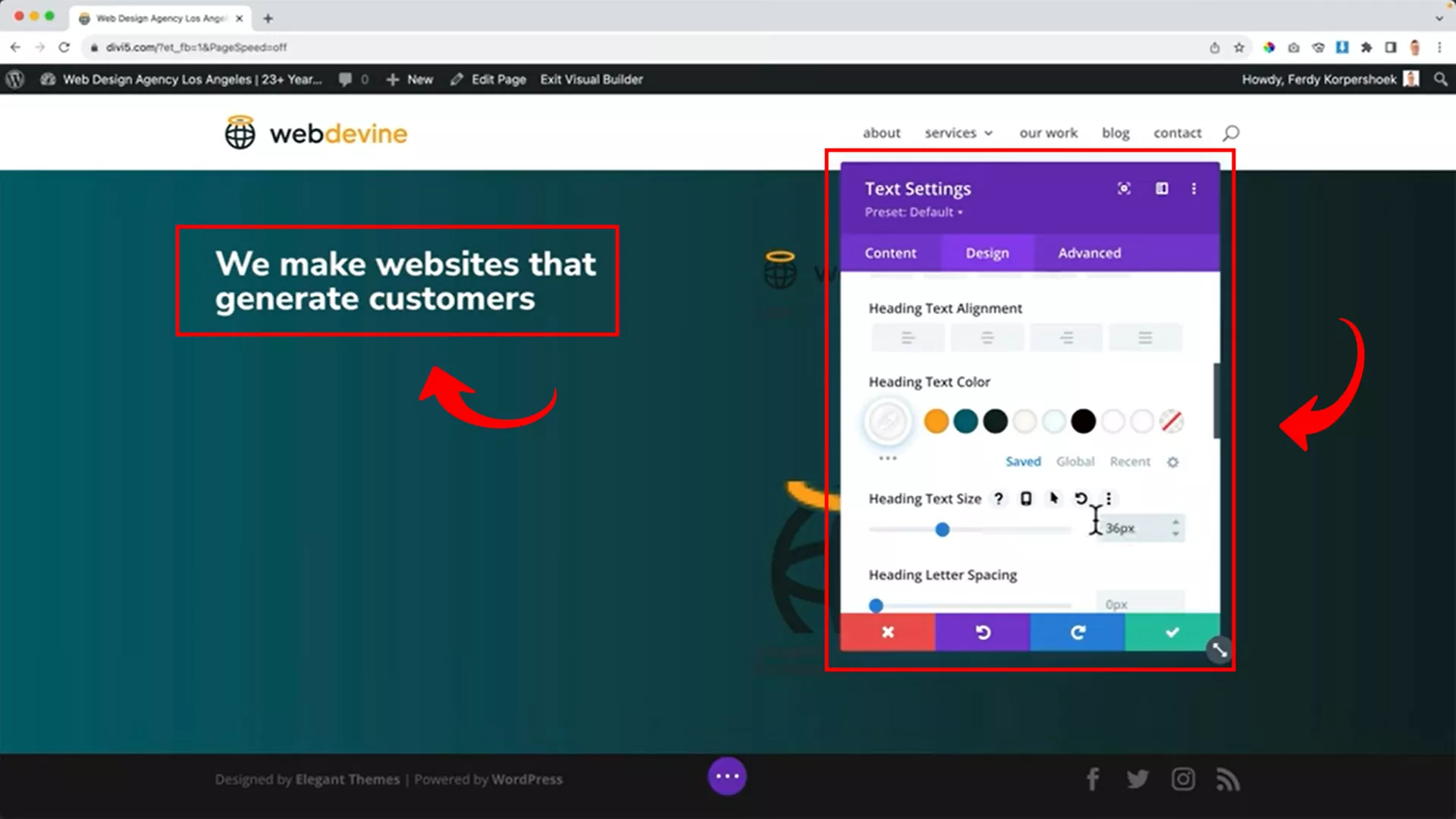Select justified heading text alignment

[x=1145, y=337]
